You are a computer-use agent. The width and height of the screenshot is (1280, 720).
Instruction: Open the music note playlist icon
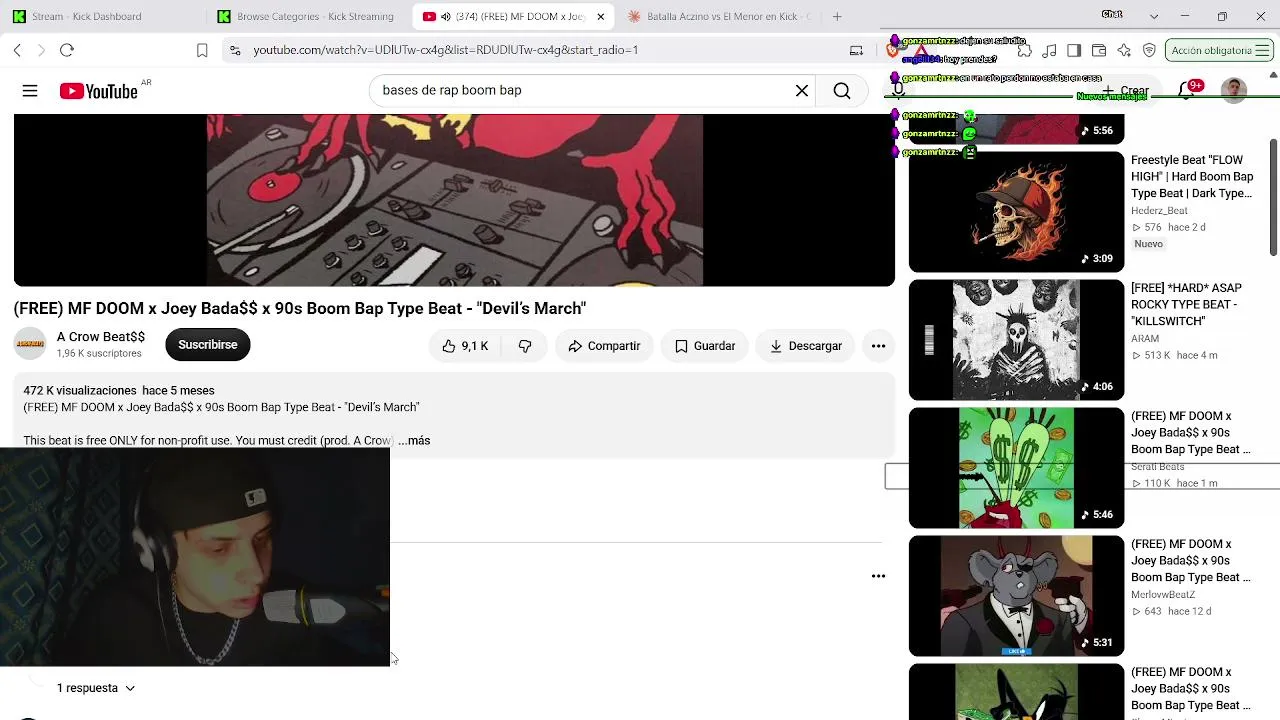coord(1049,50)
